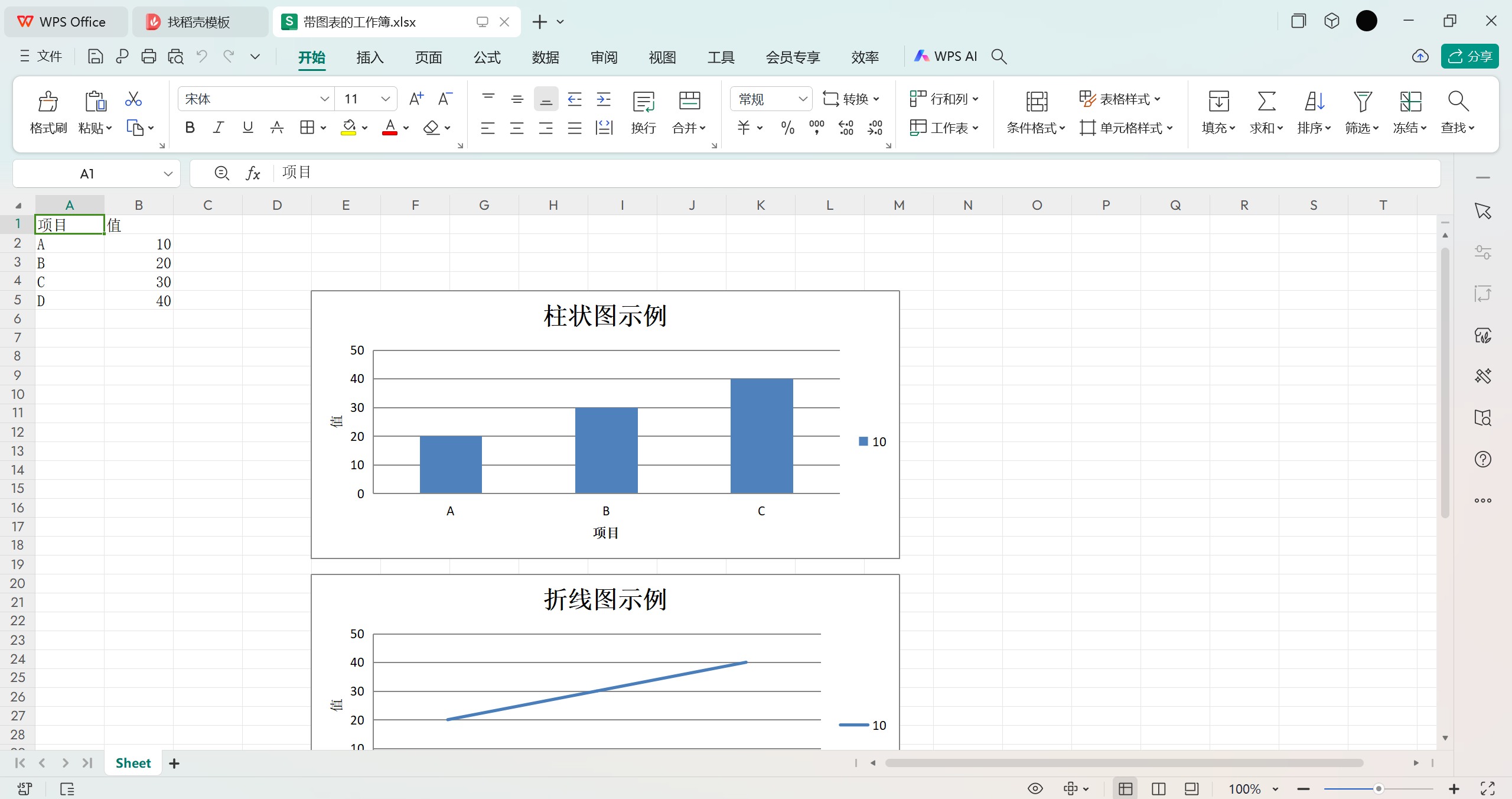Click the fx insert function icon
1512x799 pixels.
pos(253,173)
